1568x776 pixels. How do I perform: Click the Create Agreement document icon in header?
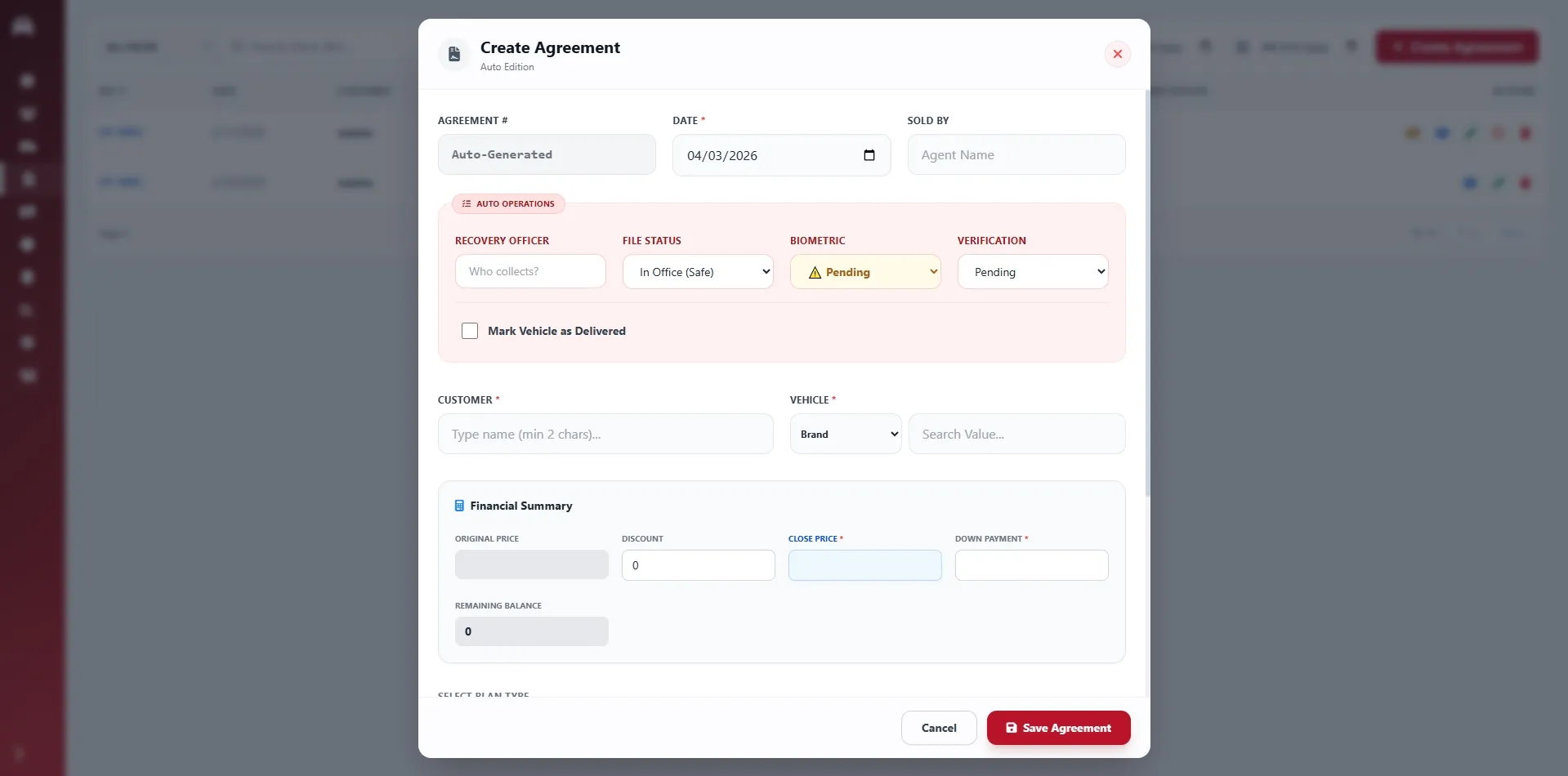pyautogui.click(x=454, y=54)
